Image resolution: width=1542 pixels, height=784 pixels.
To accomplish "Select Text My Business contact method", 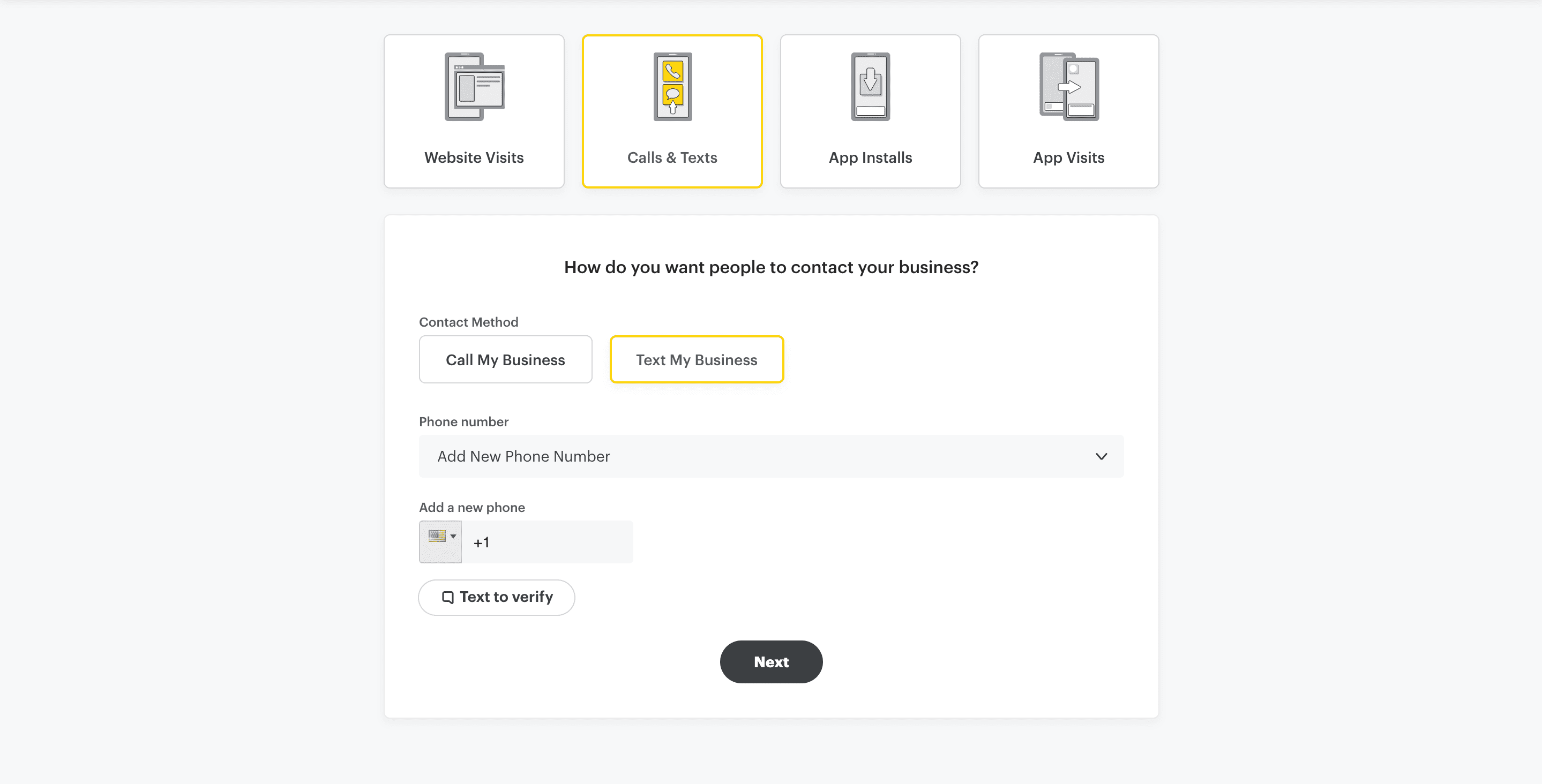I will coord(696,360).
